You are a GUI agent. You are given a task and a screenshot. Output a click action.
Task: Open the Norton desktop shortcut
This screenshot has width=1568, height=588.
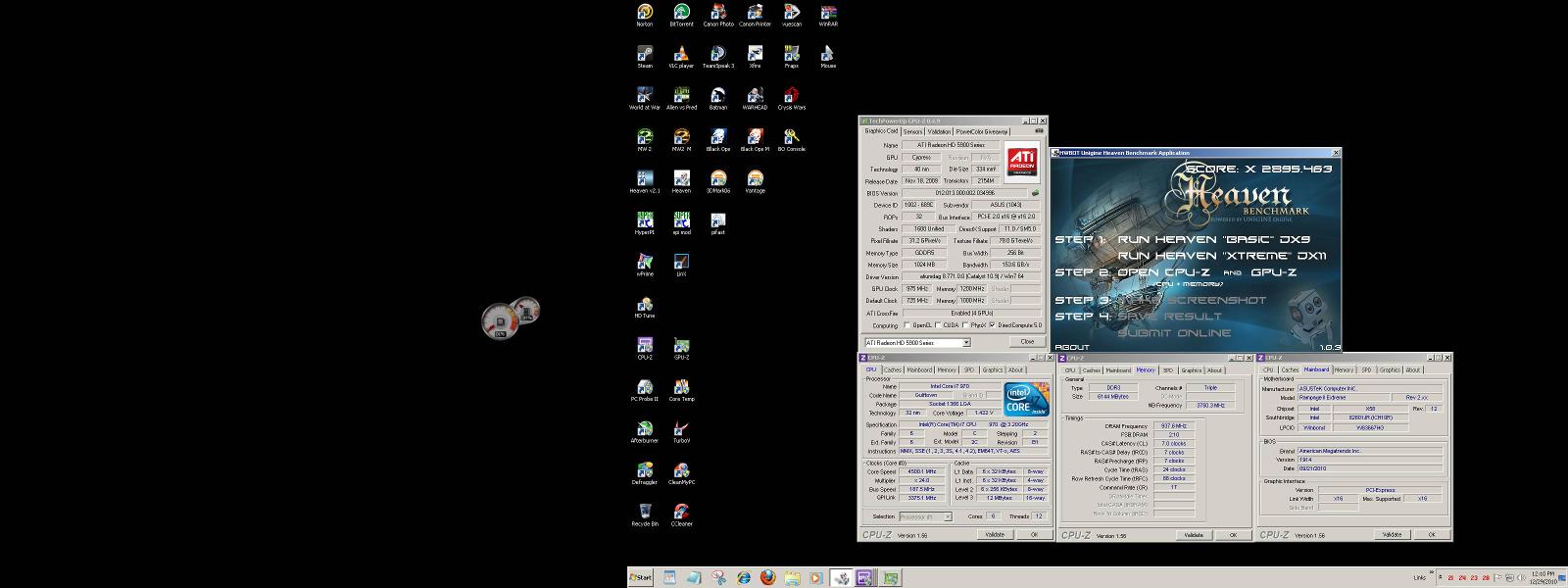click(x=645, y=15)
